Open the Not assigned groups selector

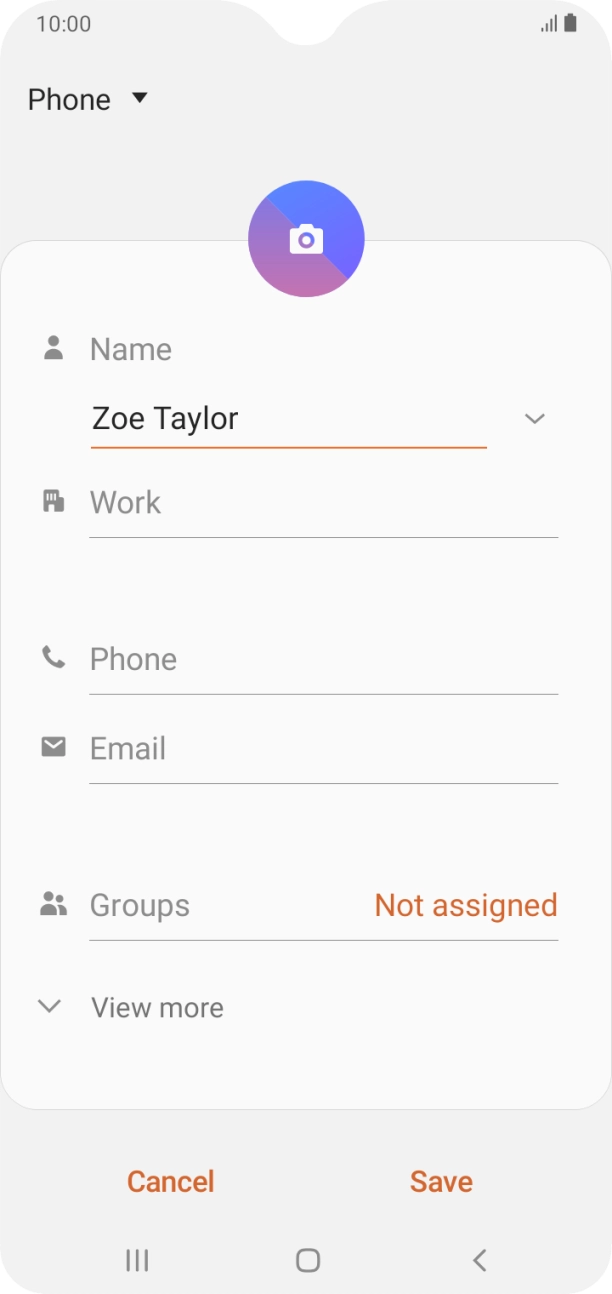pyautogui.click(x=465, y=905)
